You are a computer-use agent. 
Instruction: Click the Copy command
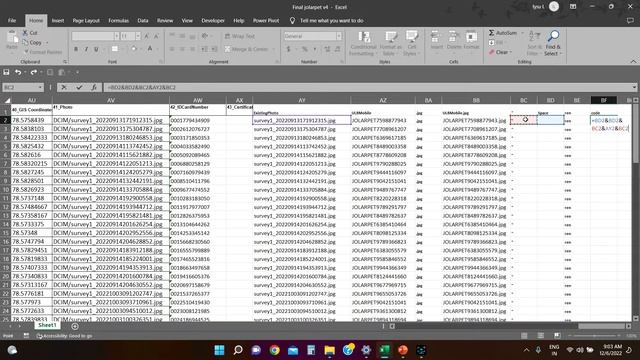pyautogui.click(x=32, y=42)
